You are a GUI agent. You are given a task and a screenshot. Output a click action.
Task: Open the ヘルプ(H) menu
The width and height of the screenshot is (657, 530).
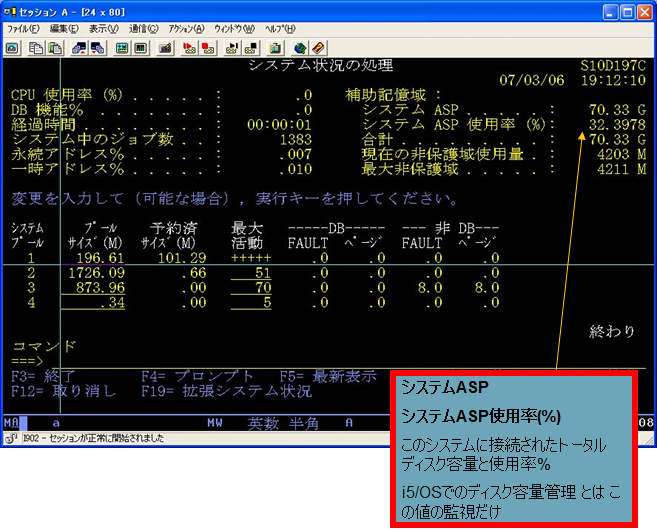[x=280, y=29]
